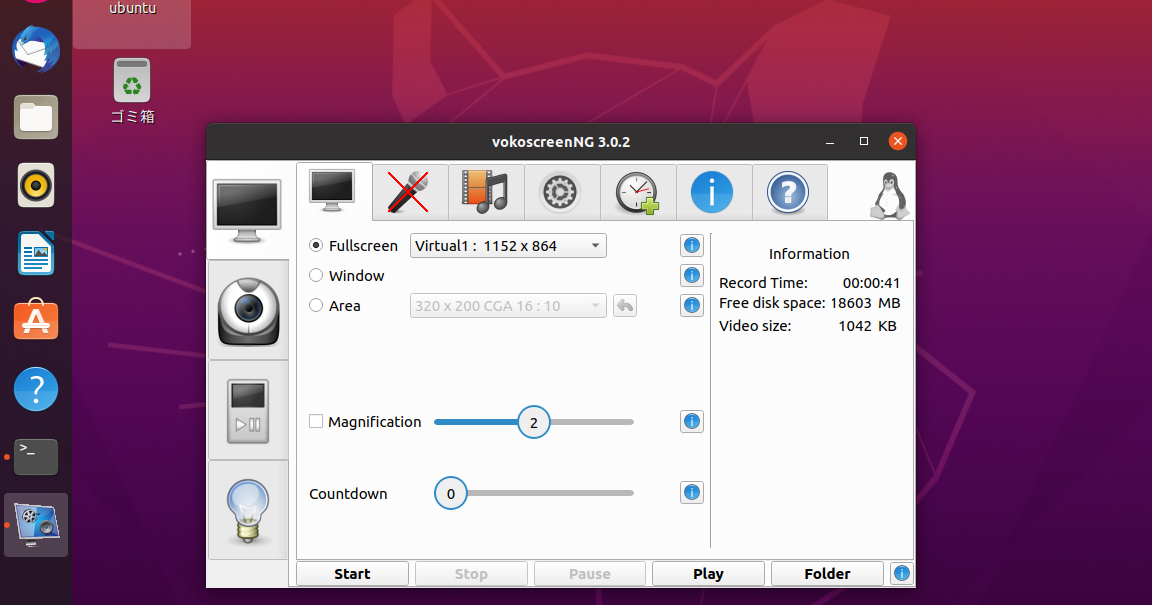Open the lightbulb systray panel
Image resolution: width=1152 pixels, height=605 pixels.
click(248, 510)
